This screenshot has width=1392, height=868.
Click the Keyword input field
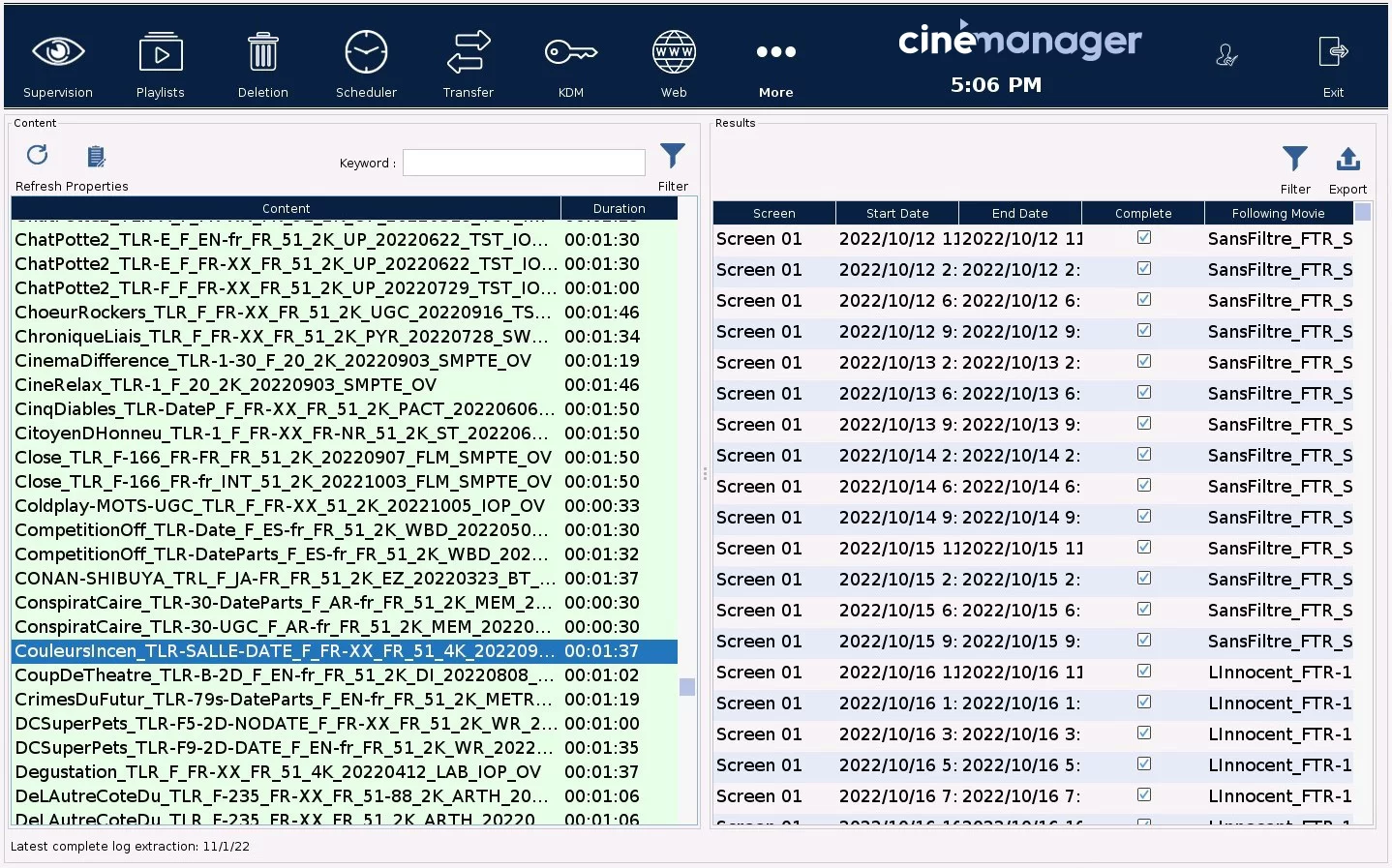[524, 163]
